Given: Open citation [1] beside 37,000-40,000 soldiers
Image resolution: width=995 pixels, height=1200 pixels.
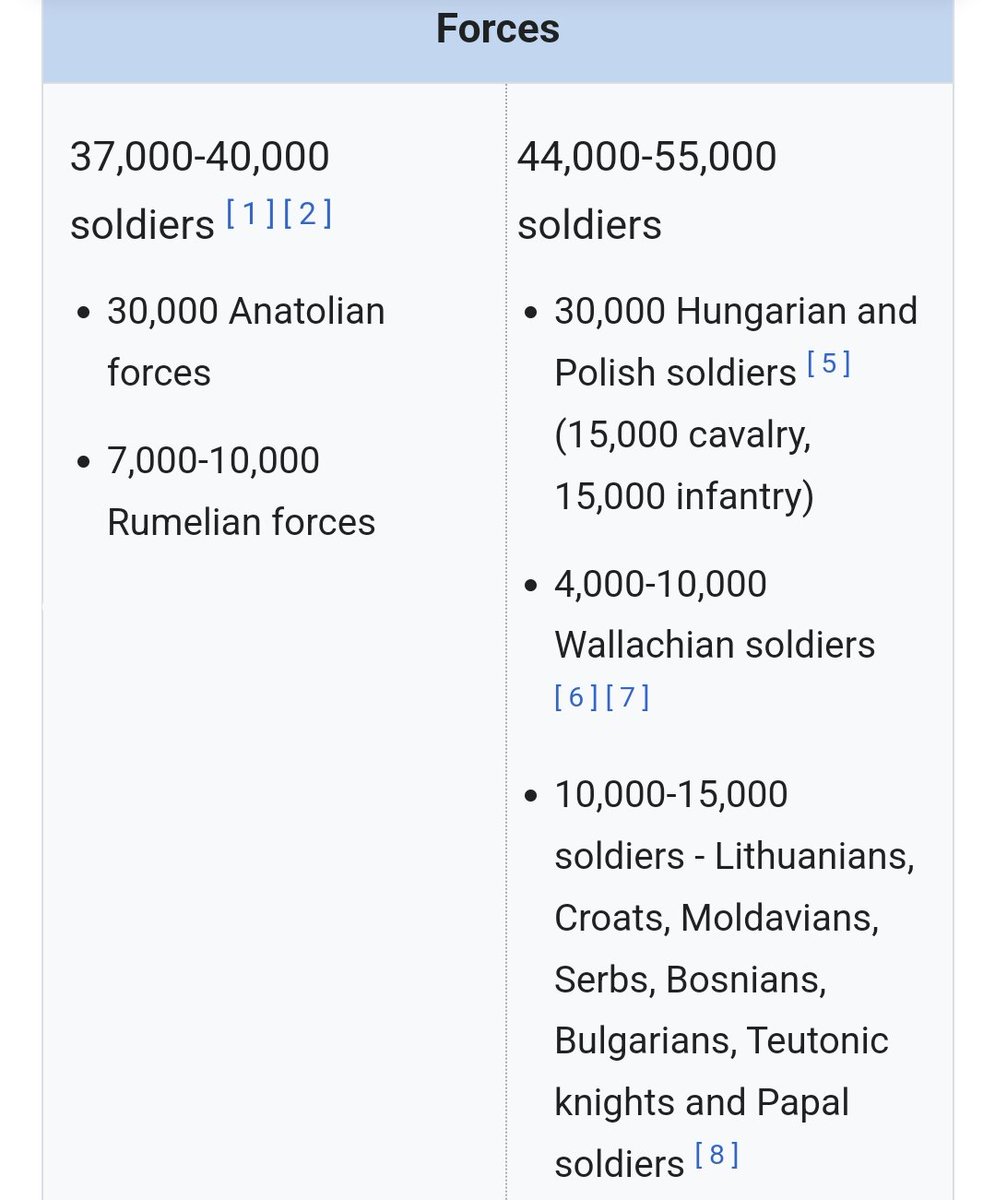Looking at the screenshot, I should 251,214.
